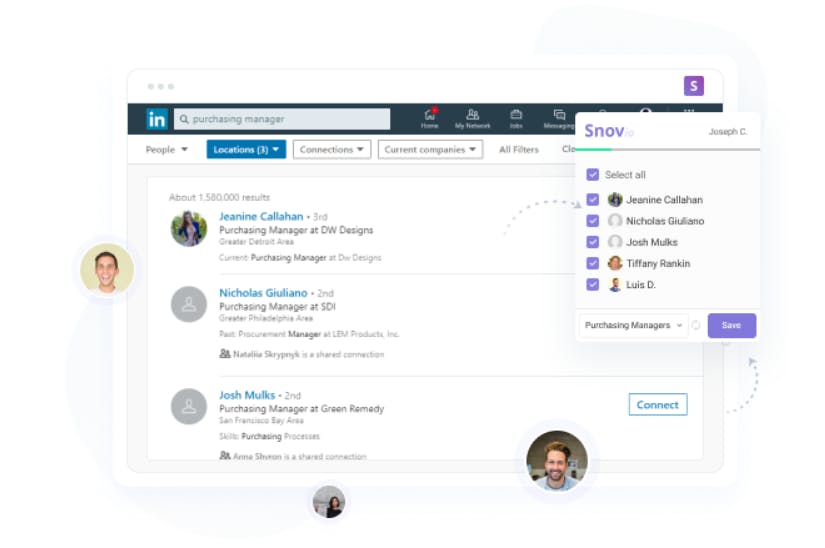825x548 pixels.
Task: Click Connect next to Josh Mulks
Action: tap(658, 404)
